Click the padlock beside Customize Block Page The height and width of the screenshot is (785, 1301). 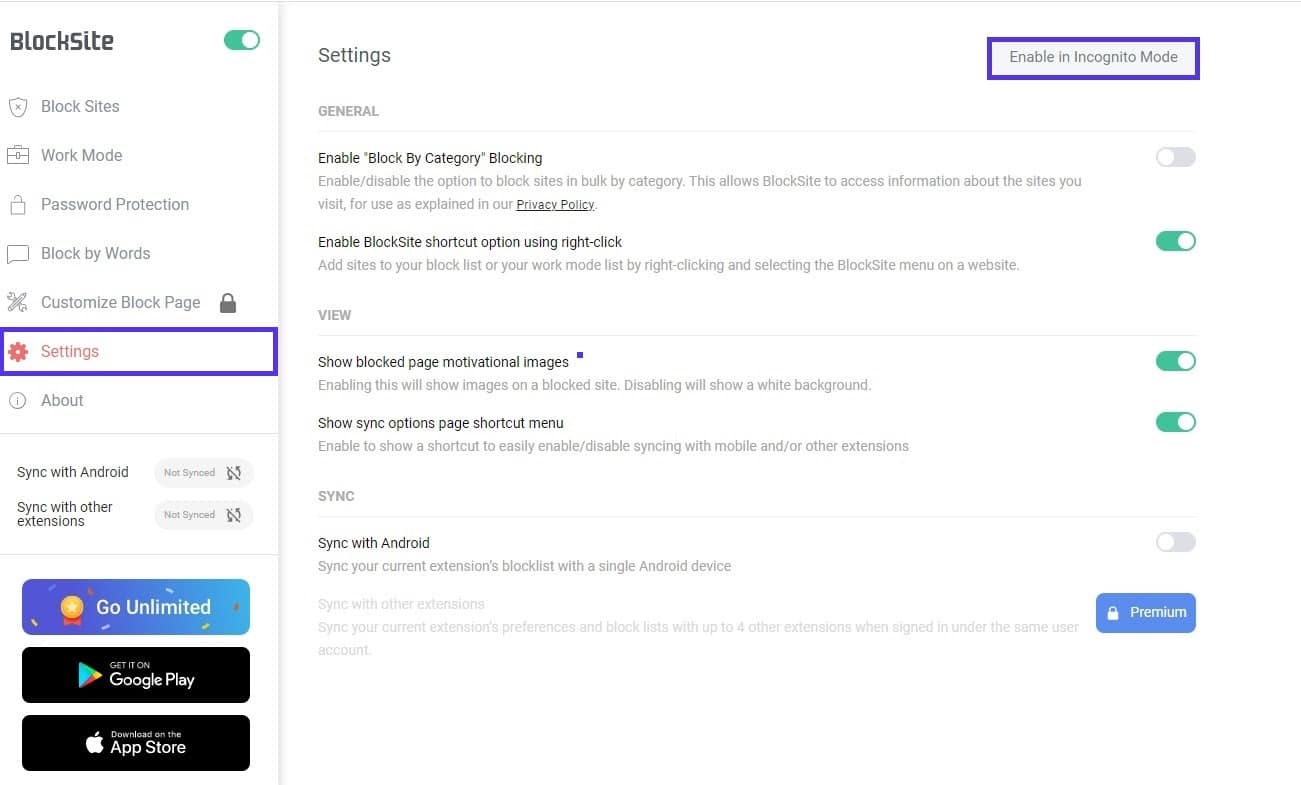228,302
